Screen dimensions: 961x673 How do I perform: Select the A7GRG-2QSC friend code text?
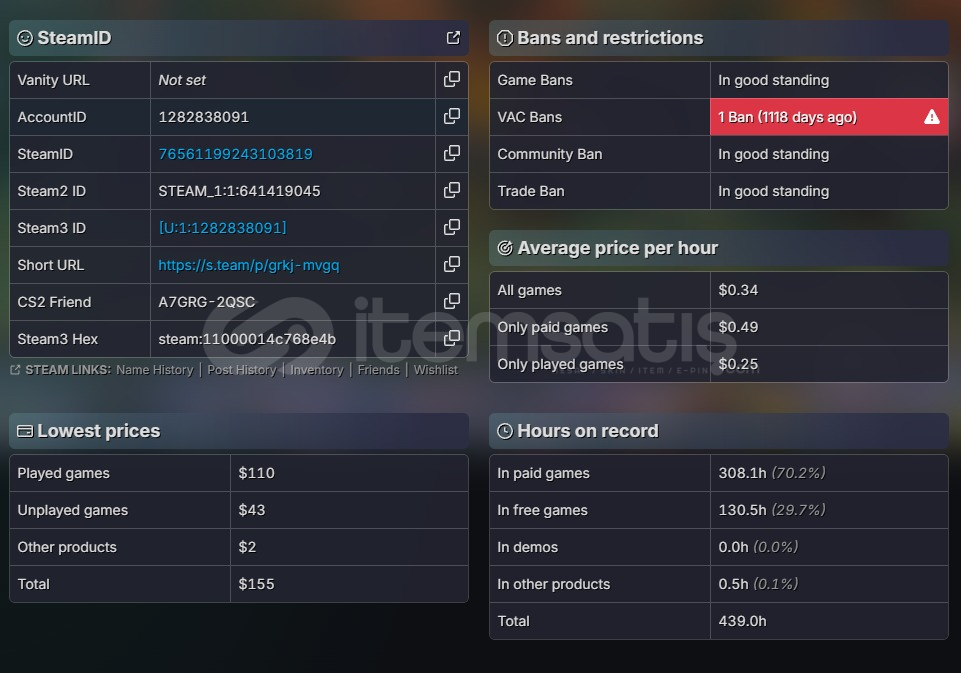point(207,302)
